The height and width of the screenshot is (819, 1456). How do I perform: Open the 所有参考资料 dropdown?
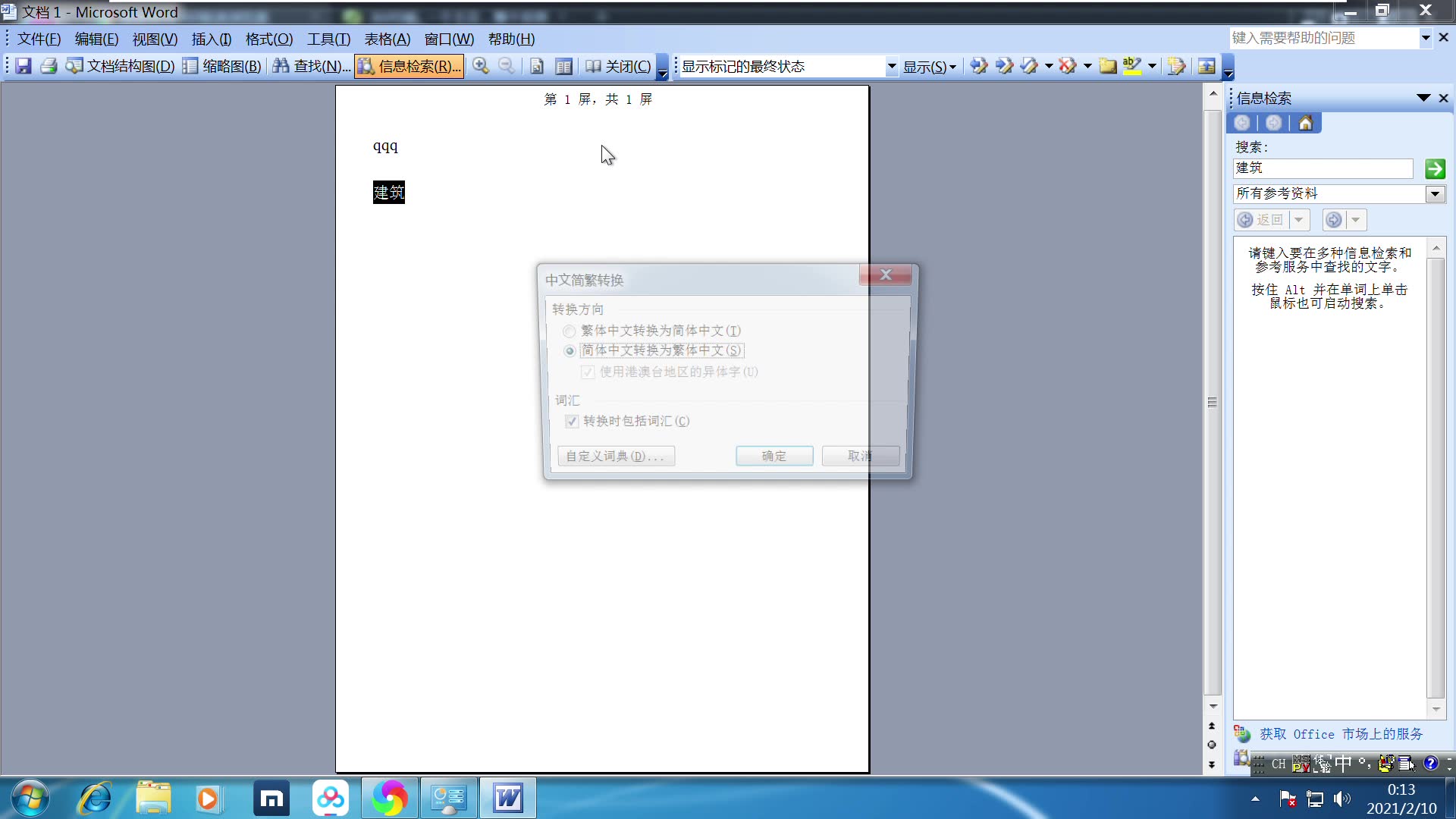point(1436,193)
